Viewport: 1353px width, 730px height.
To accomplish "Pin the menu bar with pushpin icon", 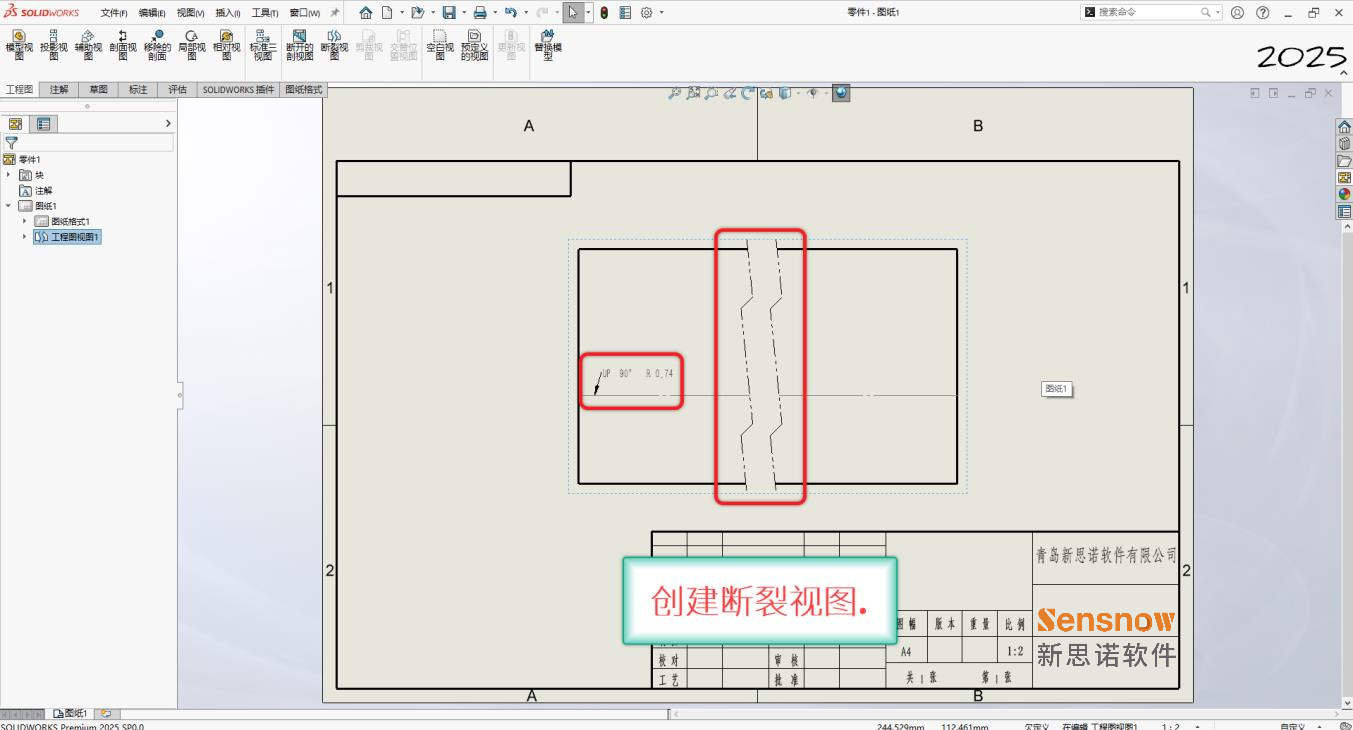I will pyautogui.click(x=335, y=13).
